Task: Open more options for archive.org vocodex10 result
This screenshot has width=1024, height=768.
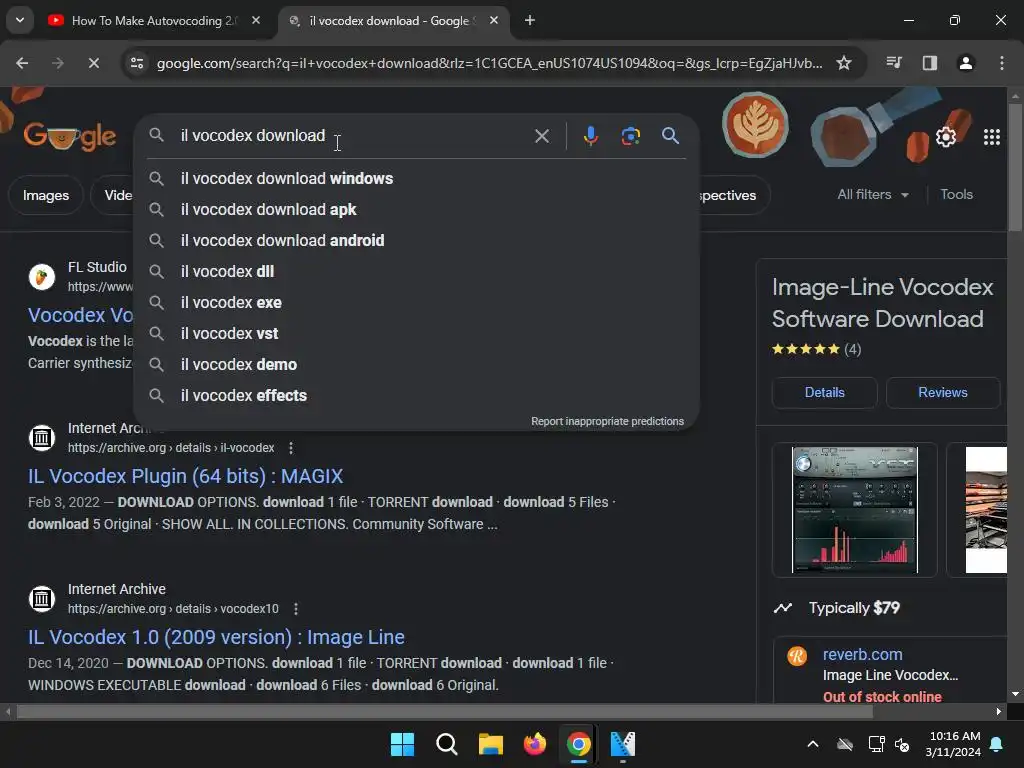Action: pyautogui.click(x=296, y=609)
